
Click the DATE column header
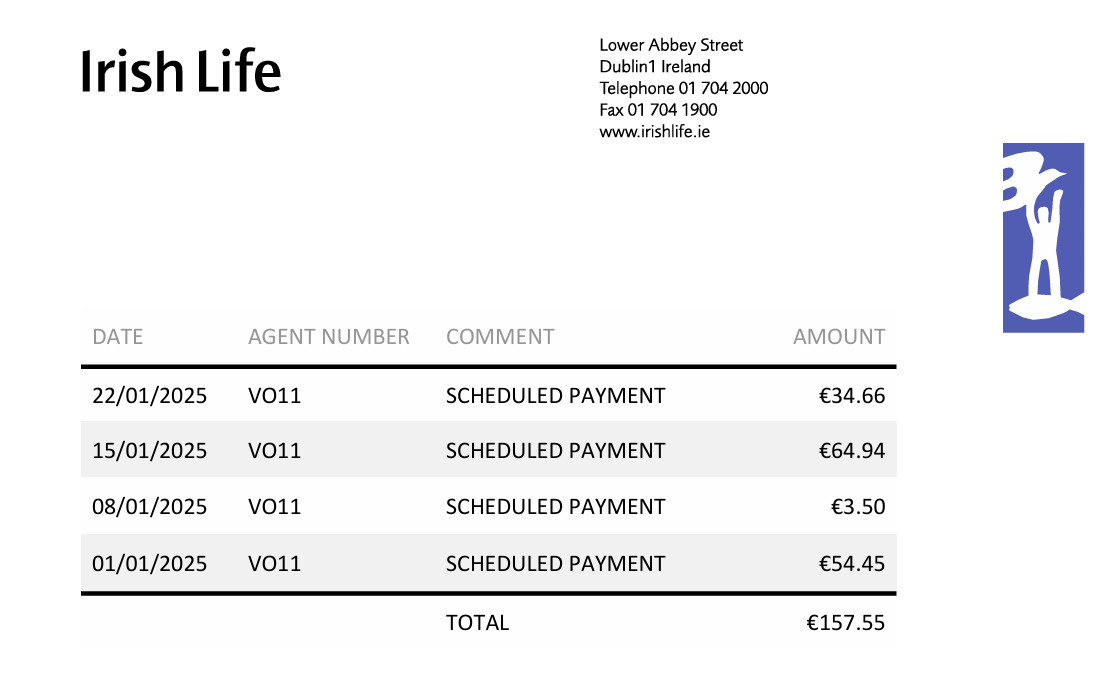118,337
